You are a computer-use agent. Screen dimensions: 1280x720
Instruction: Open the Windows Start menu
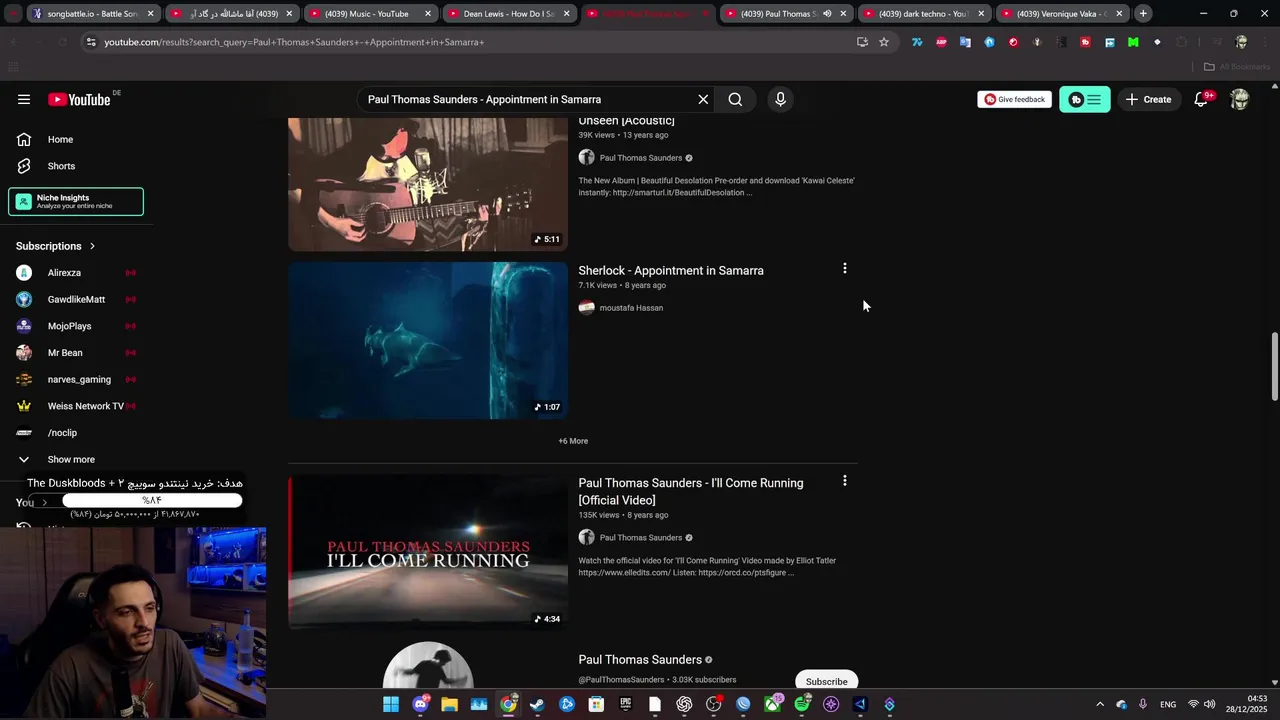391,704
